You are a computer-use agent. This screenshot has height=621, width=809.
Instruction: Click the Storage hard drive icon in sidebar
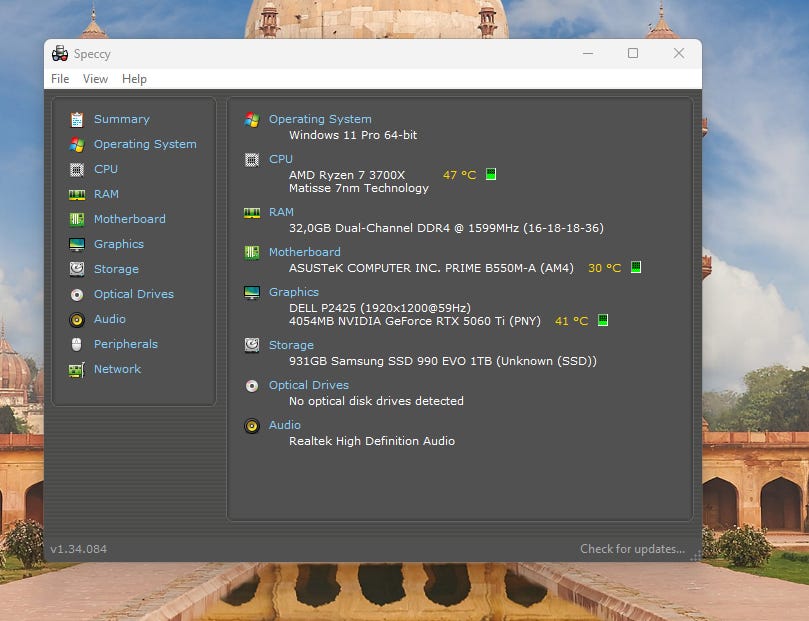tap(77, 269)
